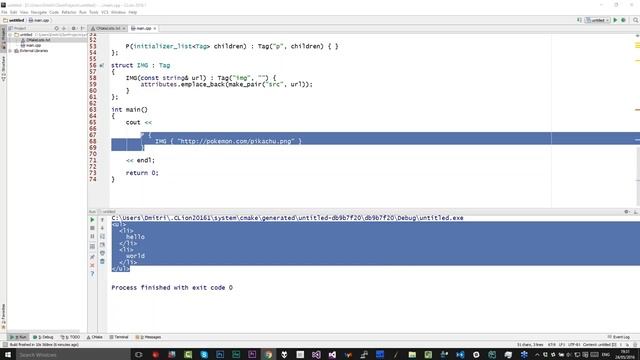
Task: Open Search Everywhere magnifier icon
Action: click(636, 20)
